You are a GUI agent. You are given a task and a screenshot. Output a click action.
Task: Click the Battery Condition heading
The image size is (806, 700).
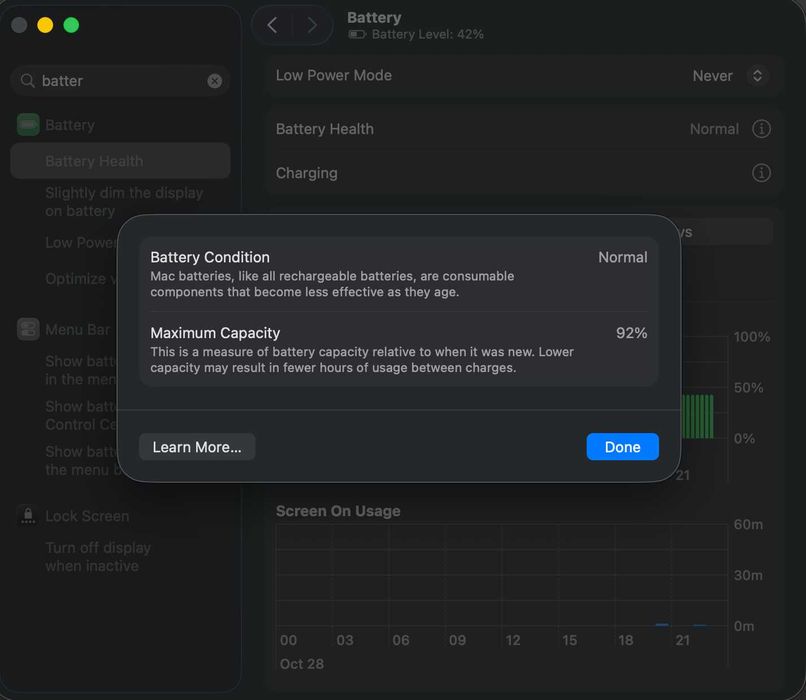pyautogui.click(x=210, y=257)
